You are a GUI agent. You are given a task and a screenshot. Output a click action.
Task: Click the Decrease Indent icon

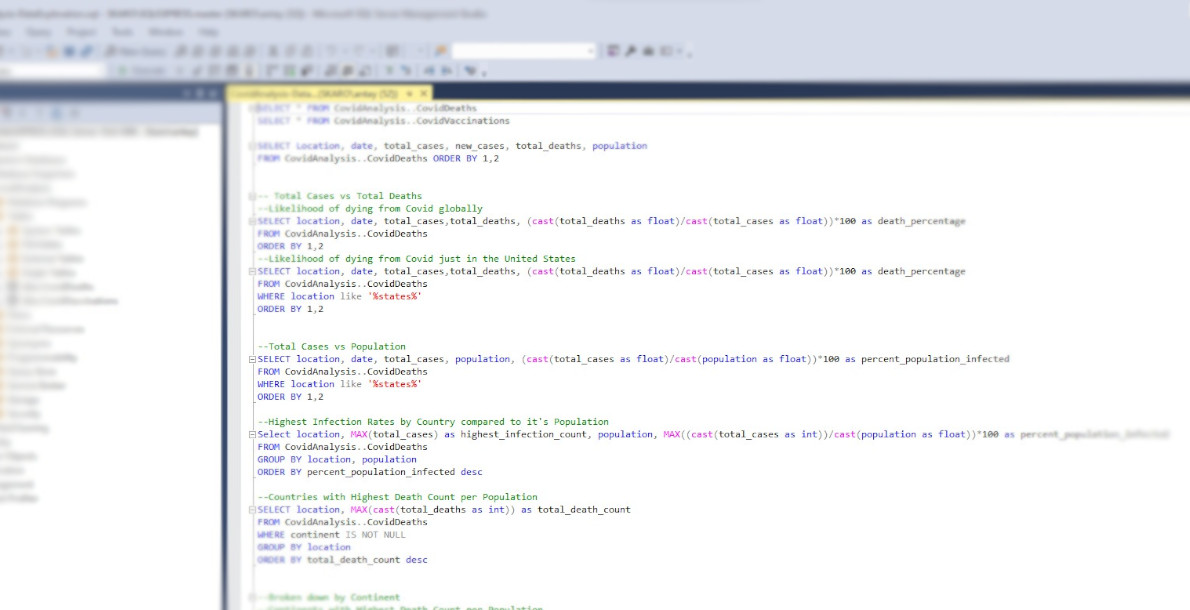pyautogui.click(x=429, y=71)
